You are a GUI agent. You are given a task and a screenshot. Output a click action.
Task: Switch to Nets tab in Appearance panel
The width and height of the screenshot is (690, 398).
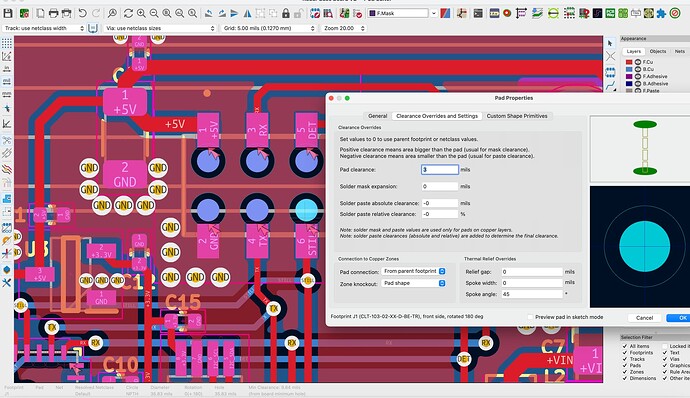pyautogui.click(x=680, y=52)
